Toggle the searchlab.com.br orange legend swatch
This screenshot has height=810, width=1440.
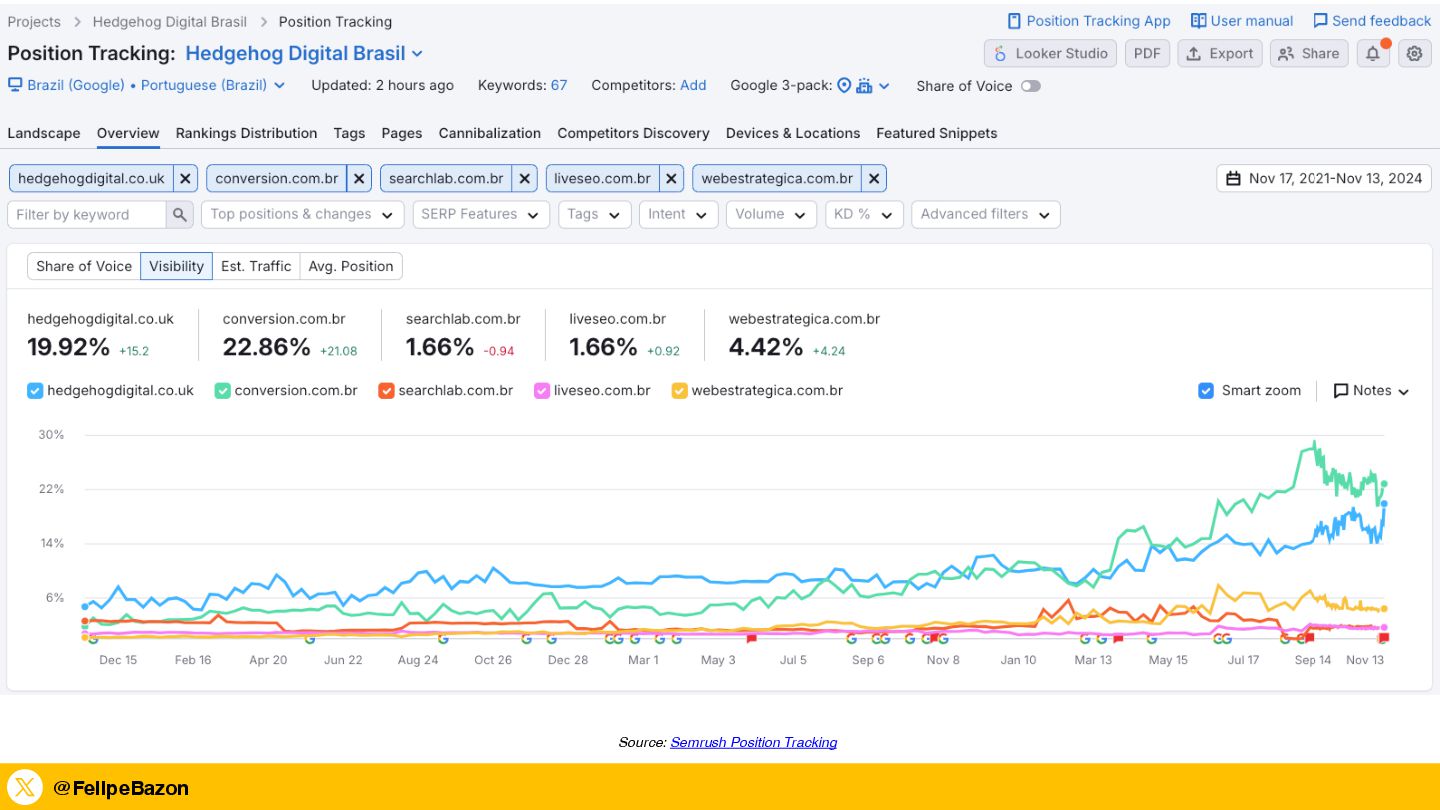386,391
